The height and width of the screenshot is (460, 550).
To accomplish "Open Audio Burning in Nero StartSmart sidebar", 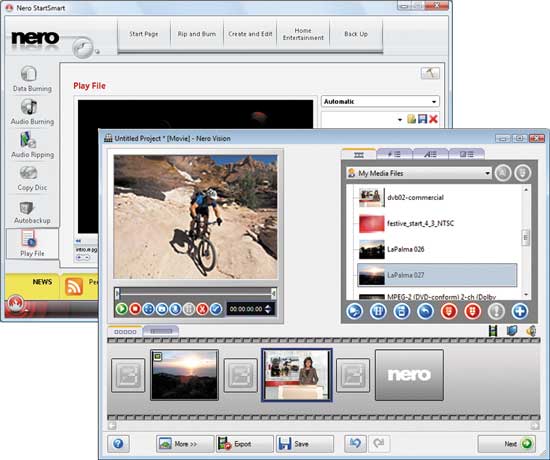I will [x=32, y=112].
